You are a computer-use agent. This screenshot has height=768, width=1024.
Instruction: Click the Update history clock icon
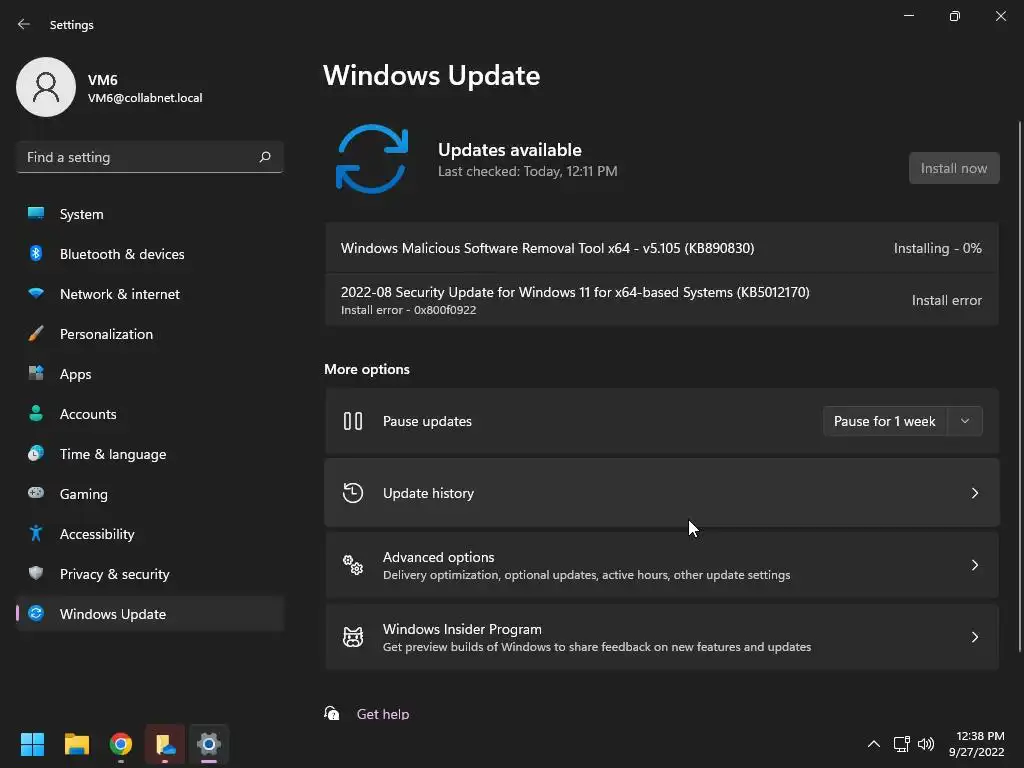pos(353,493)
